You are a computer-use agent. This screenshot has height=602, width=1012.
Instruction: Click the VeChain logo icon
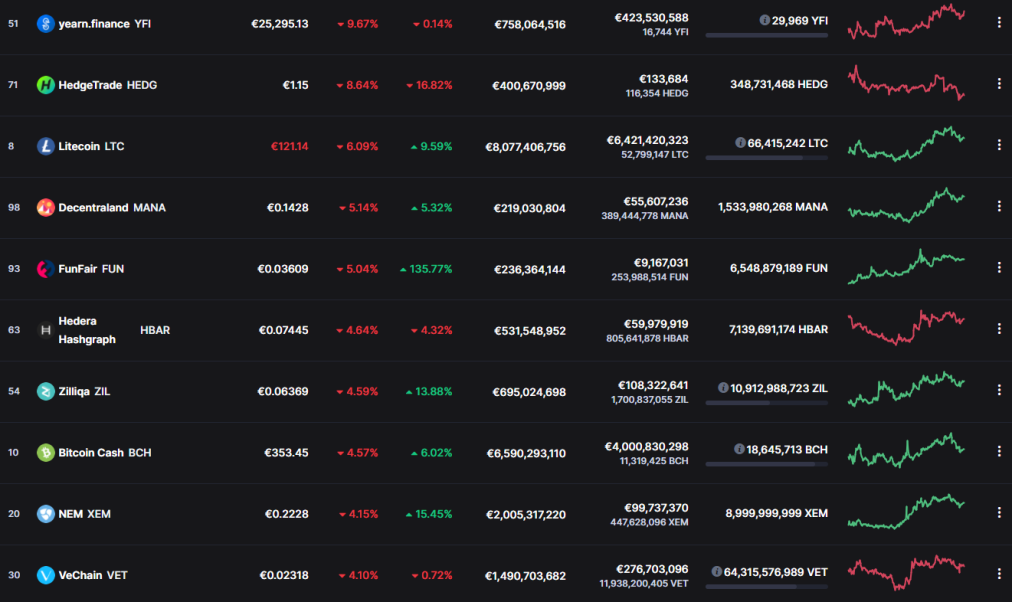(x=45, y=576)
